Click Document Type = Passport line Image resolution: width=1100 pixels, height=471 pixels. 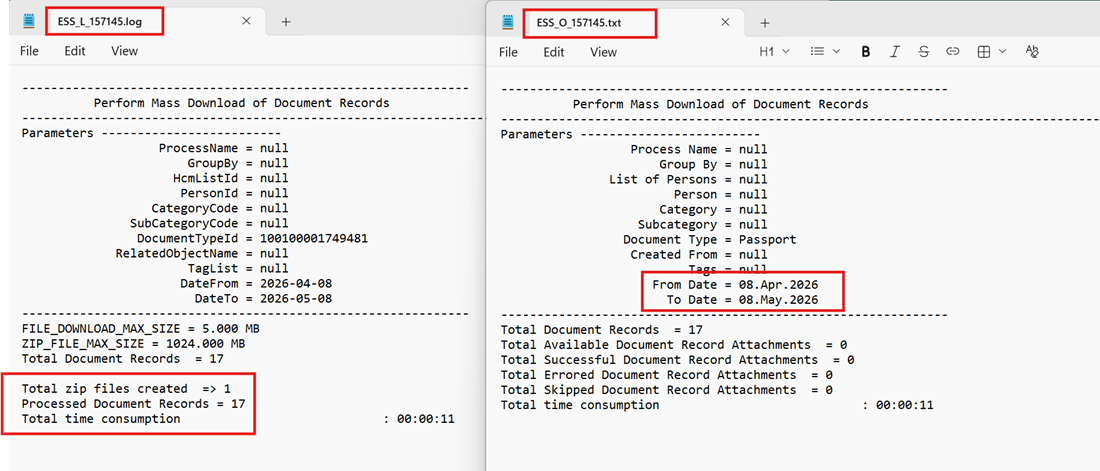coord(710,239)
